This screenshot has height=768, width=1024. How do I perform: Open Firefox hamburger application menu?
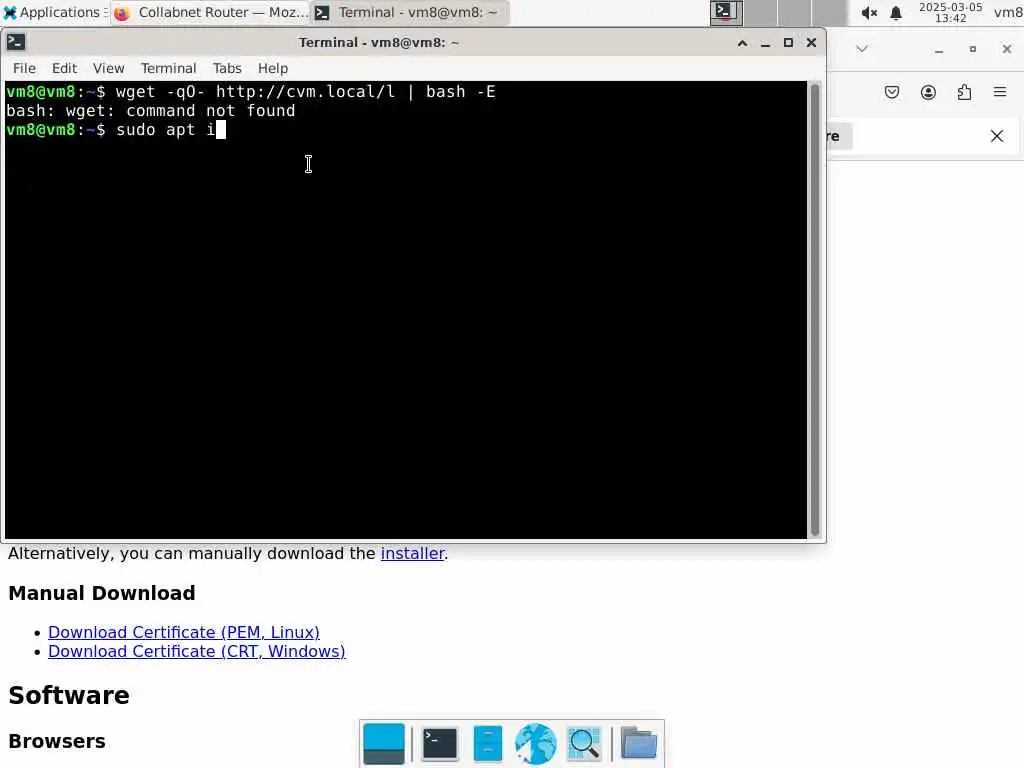tap(1000, 92)
